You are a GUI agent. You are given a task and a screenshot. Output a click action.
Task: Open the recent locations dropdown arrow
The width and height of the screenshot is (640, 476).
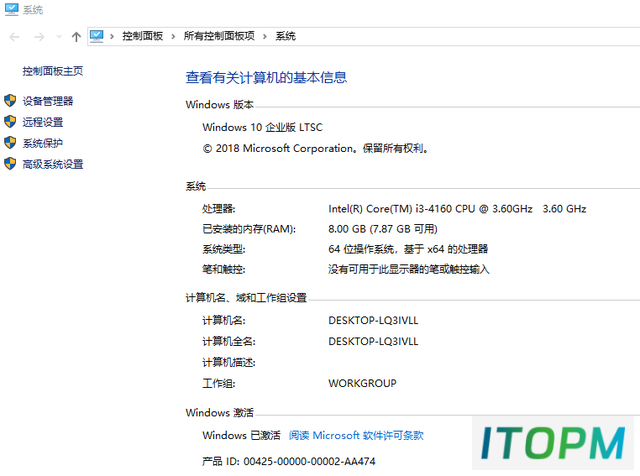[x=59, y=37]
